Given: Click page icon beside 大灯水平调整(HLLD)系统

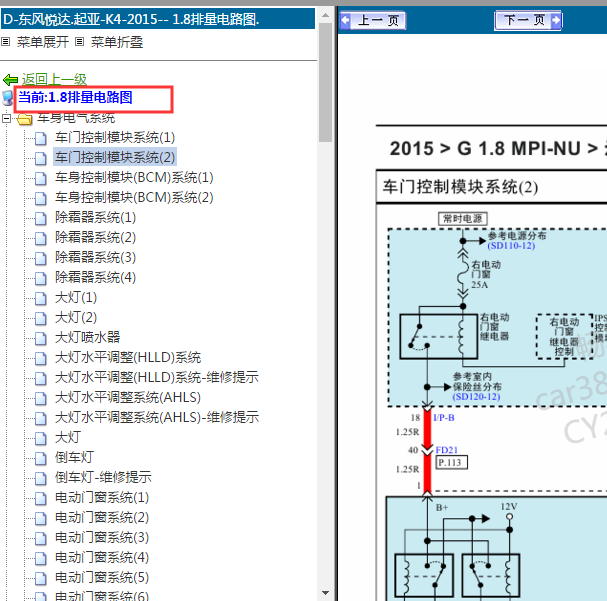Looking at the screenshot, I should (x=41, y=358).
